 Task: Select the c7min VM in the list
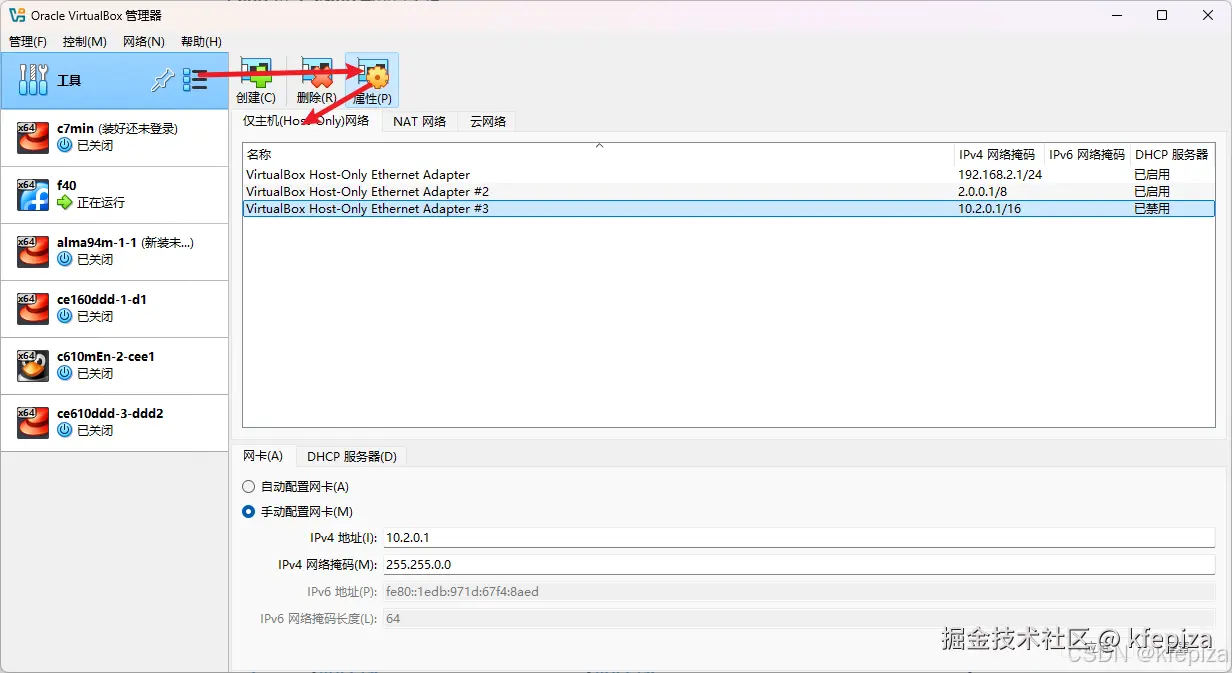pos(115,138)
